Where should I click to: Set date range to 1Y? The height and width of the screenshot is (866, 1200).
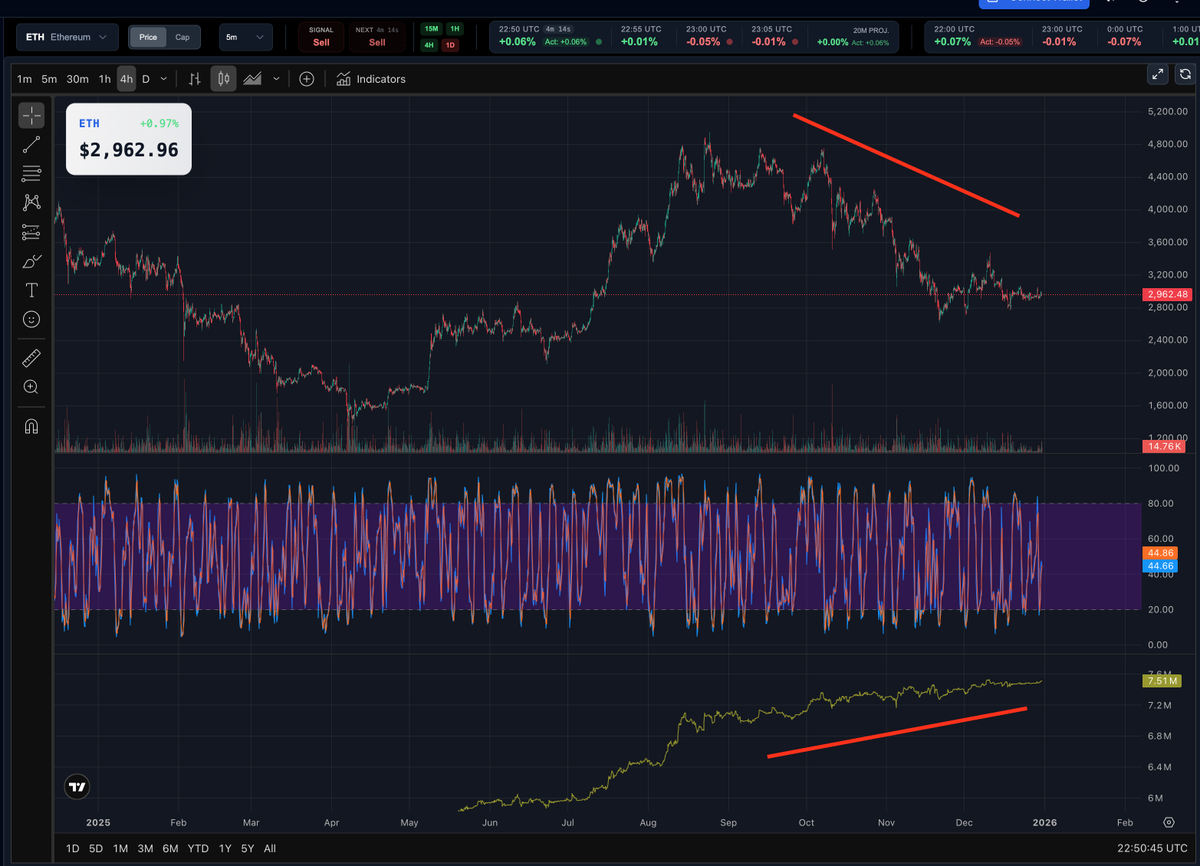click(x=225, y=848)
